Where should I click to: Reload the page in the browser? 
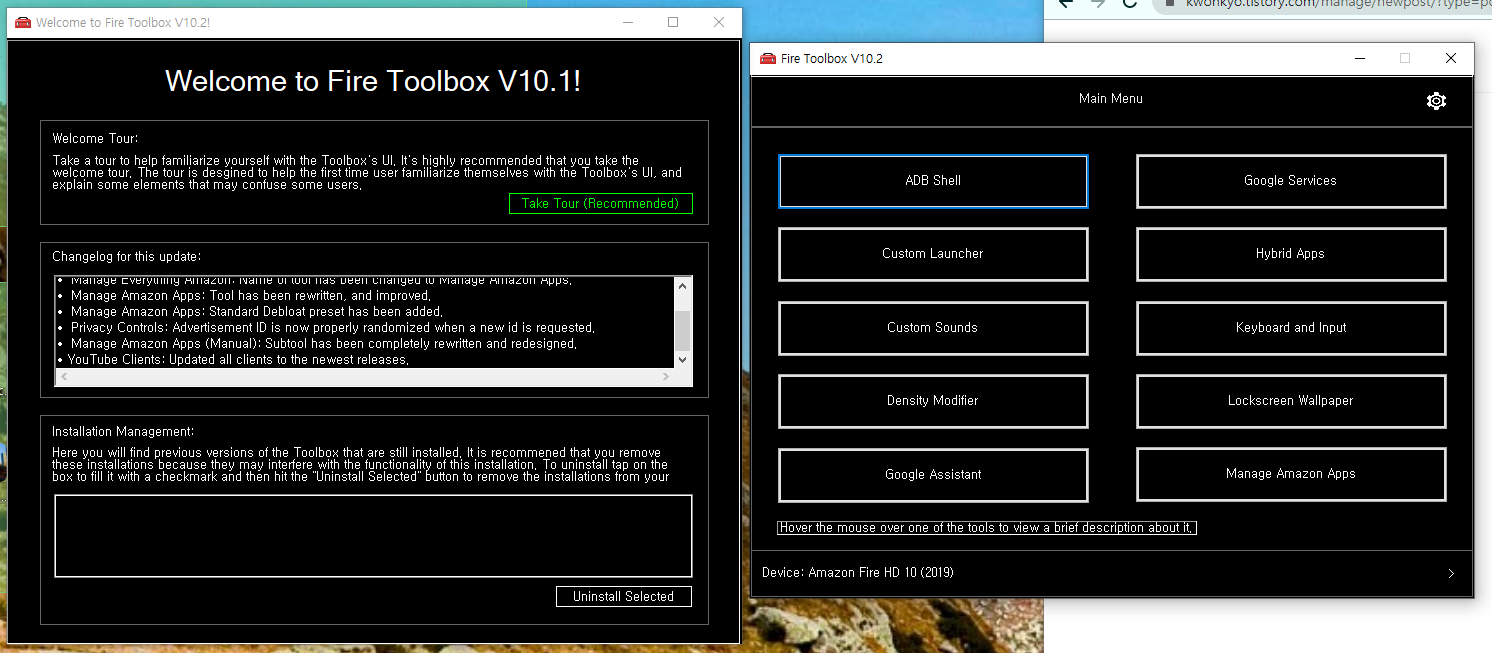[x=1130, y=4]
